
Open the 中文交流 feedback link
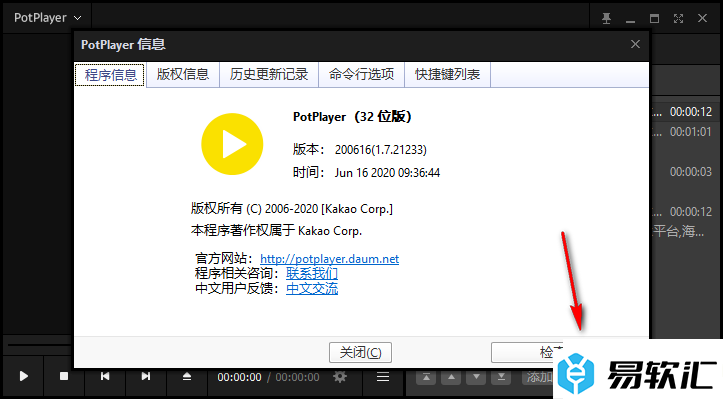pos(312,289)
